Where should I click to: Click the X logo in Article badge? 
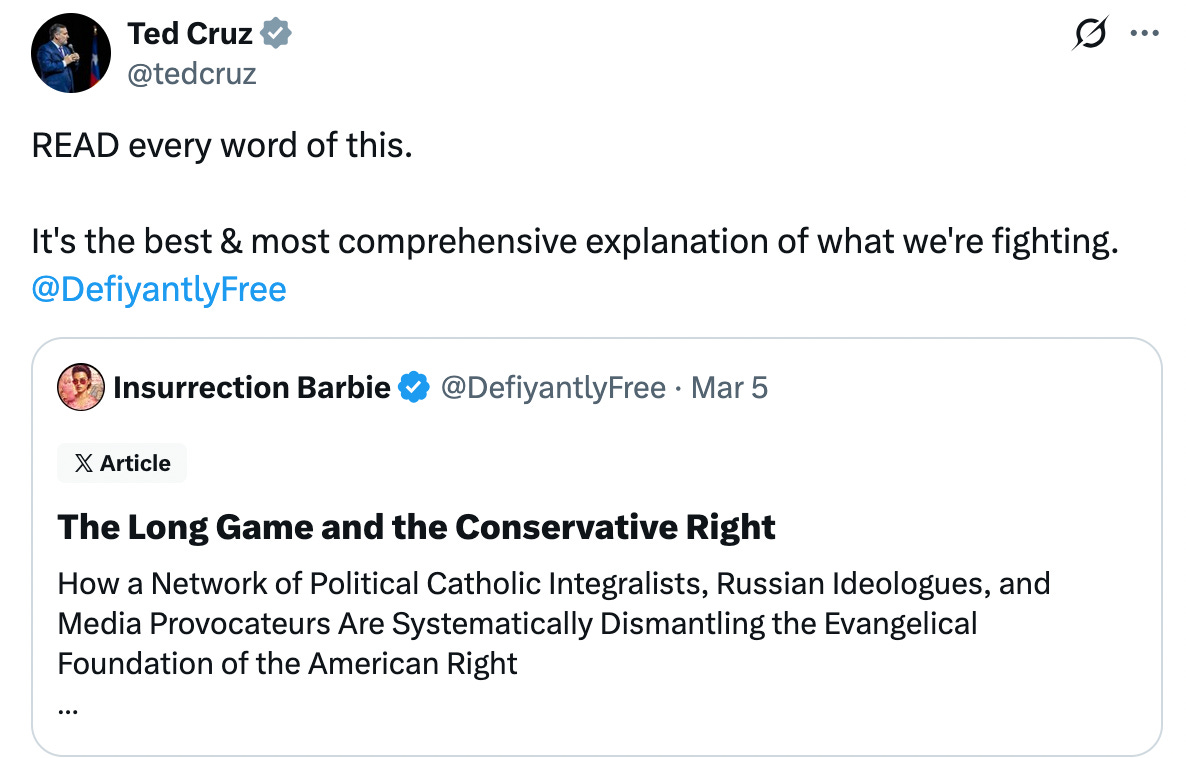84,463
